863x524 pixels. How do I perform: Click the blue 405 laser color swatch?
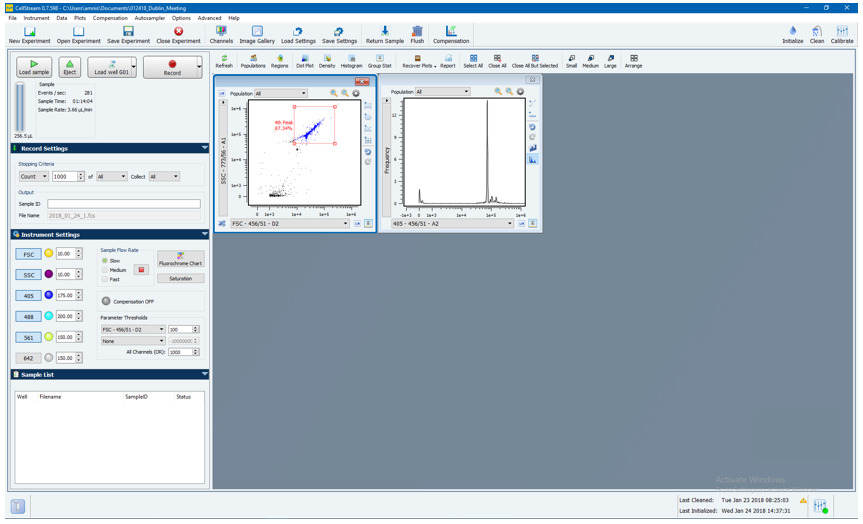48,295
